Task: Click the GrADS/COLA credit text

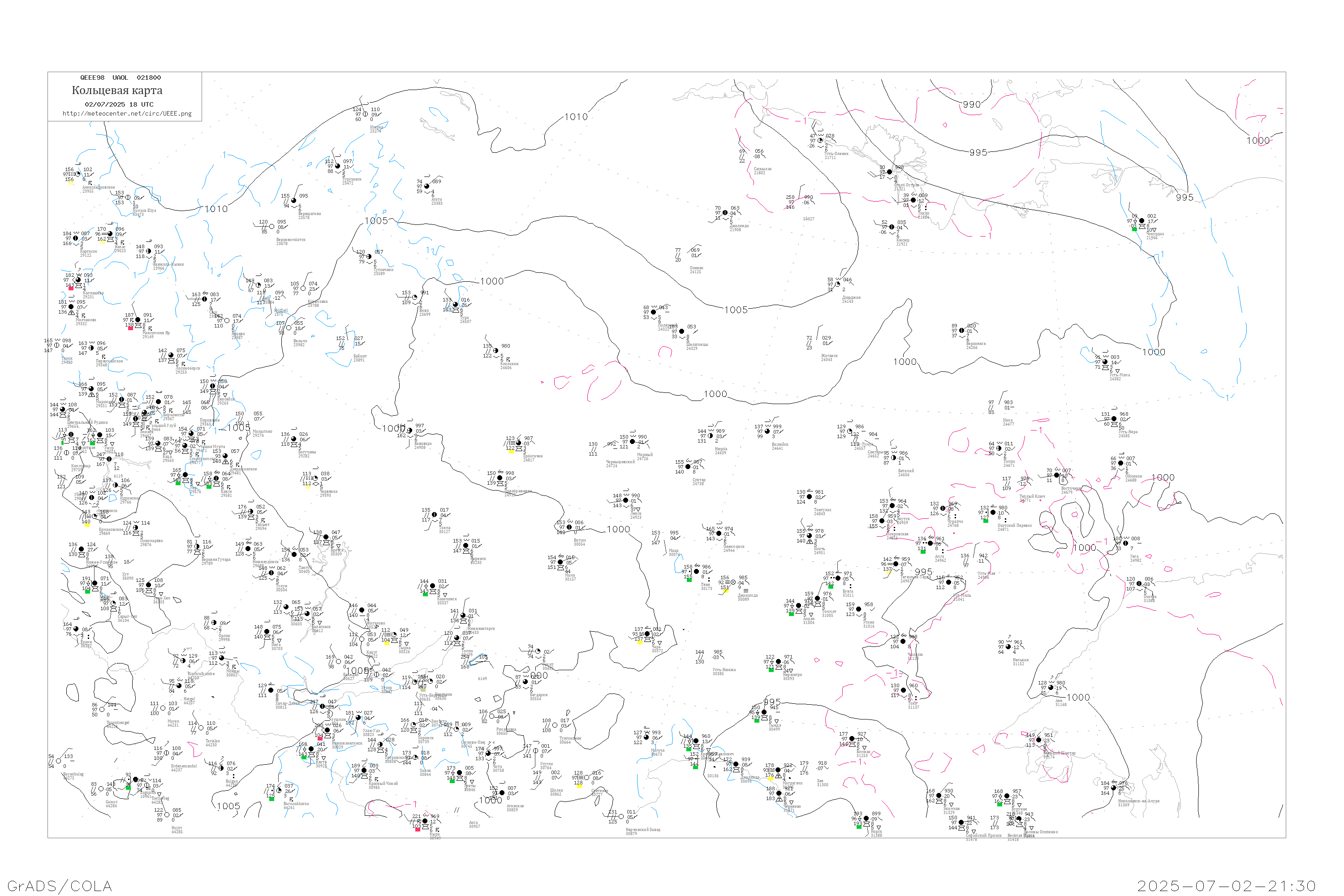Action: (x=60, y=886)
